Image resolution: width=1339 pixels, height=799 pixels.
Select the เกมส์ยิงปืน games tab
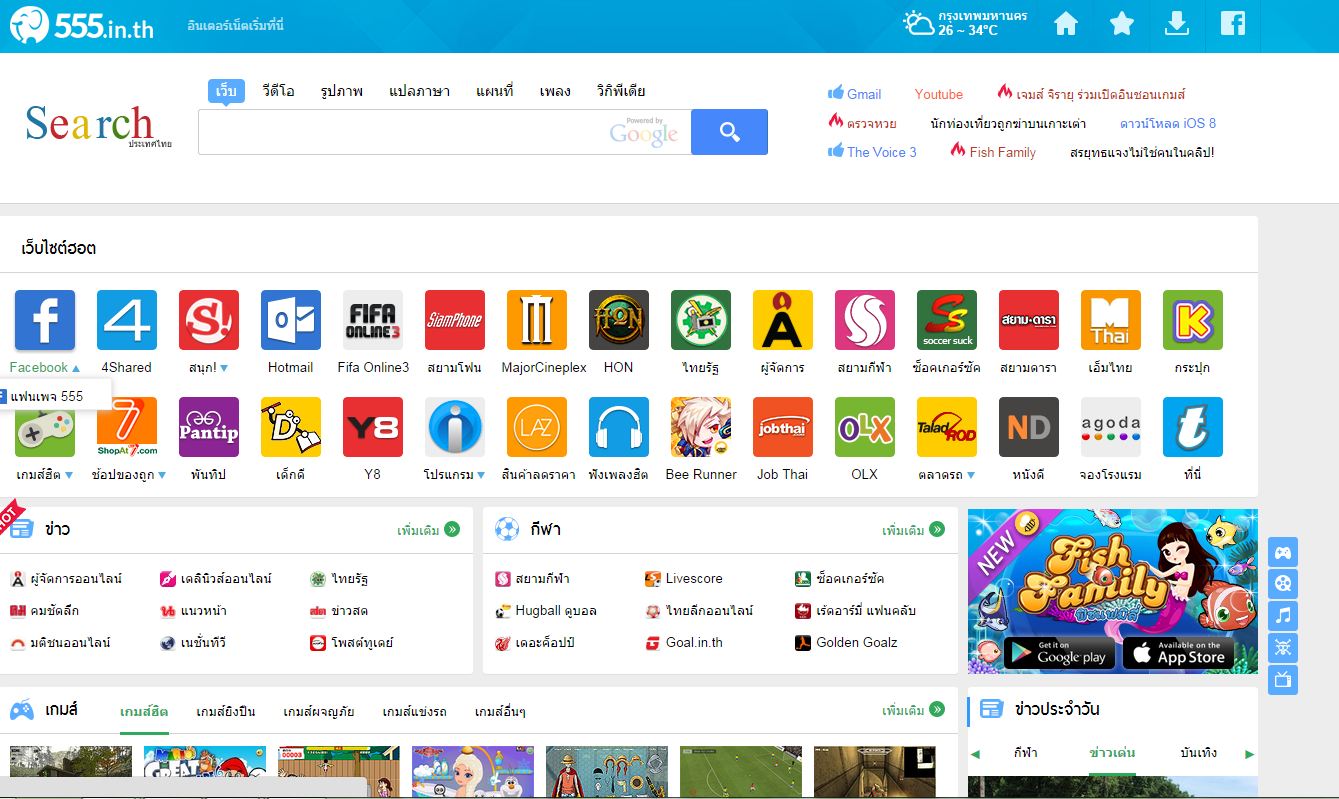click(225, 711)
